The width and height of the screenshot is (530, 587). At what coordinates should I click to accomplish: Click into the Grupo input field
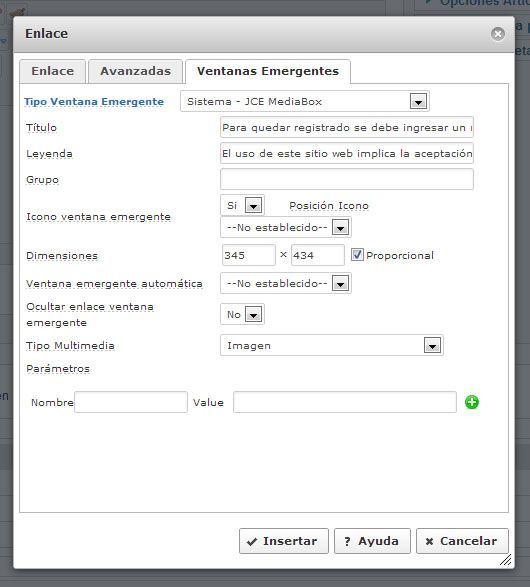pyautogui.click(x=347, y=179)
